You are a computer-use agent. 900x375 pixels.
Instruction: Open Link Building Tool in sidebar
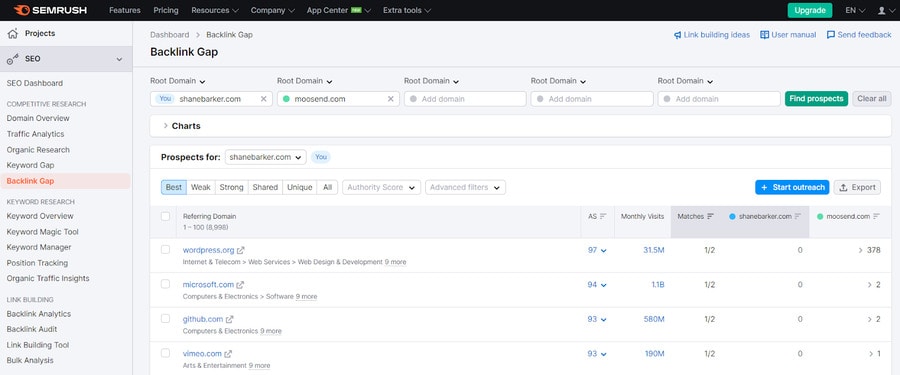[x=38, y=345]
